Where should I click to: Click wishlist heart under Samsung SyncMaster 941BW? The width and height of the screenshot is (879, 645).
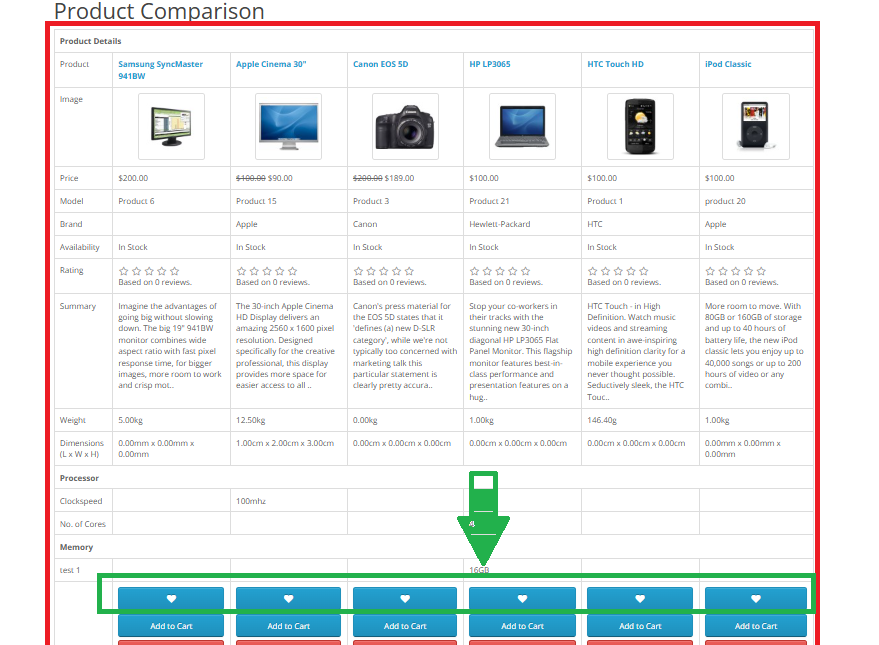click(171, 599)
